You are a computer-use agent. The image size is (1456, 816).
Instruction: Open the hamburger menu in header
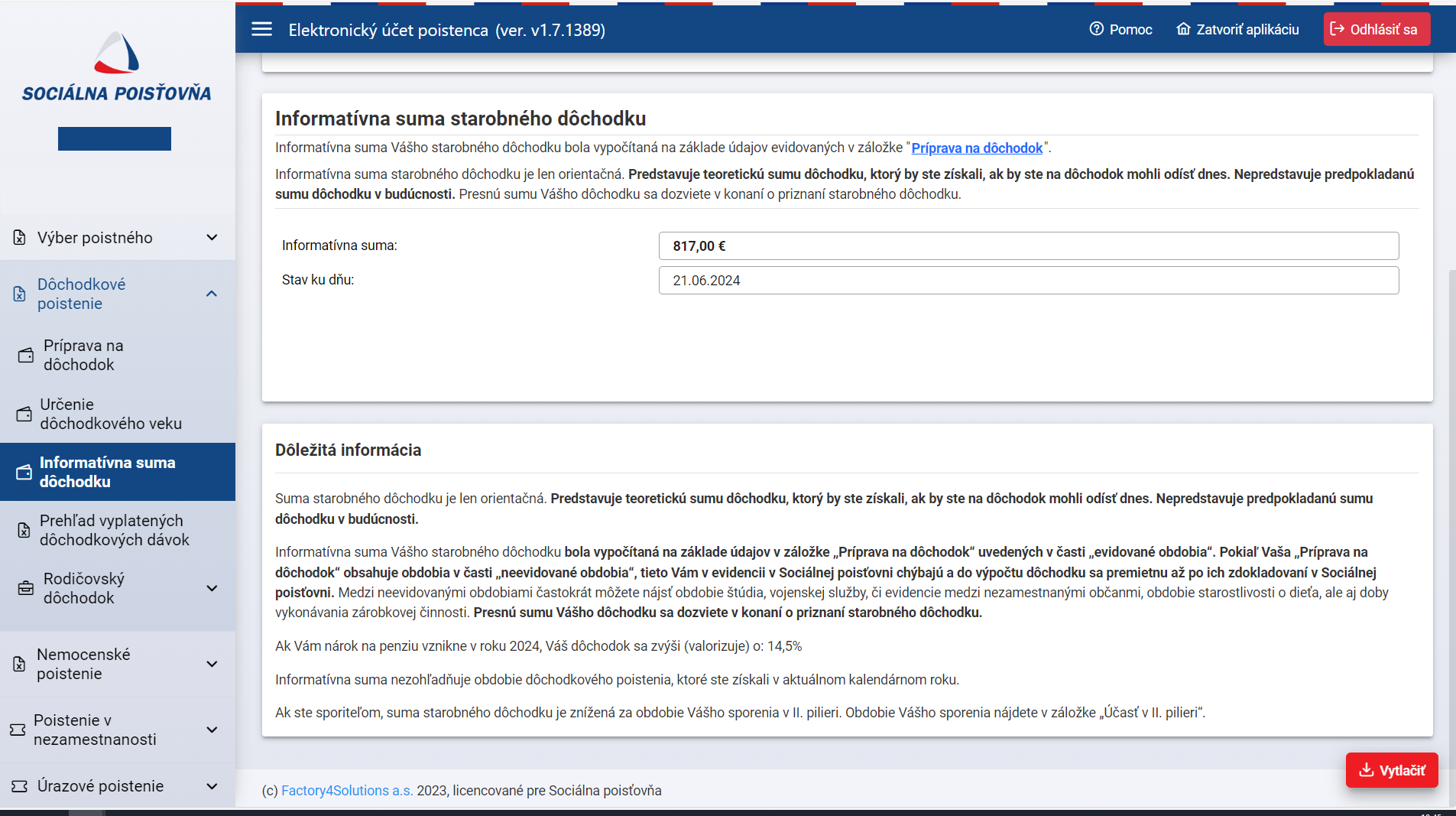point(261,29)
